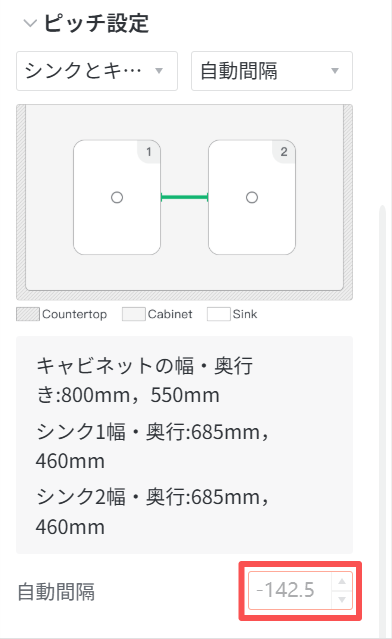Increase 自動間隔 value with up arrow
Viewport: 392px width, 639px height.
[x=342, y=581]
